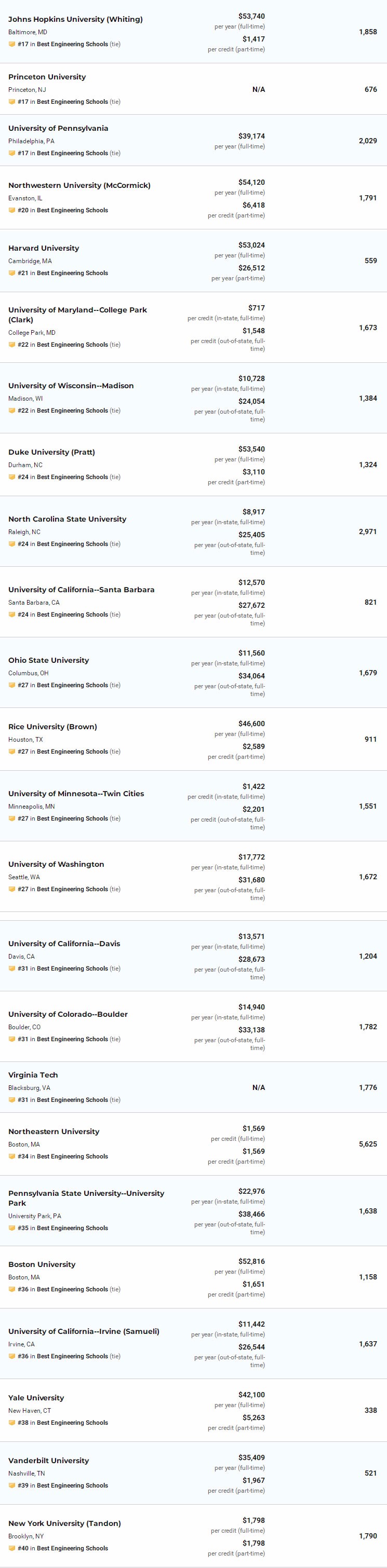387x1568 pixels.
Task: Click the badge icon for New York University (Tandon)
Action: [11, 1548]
